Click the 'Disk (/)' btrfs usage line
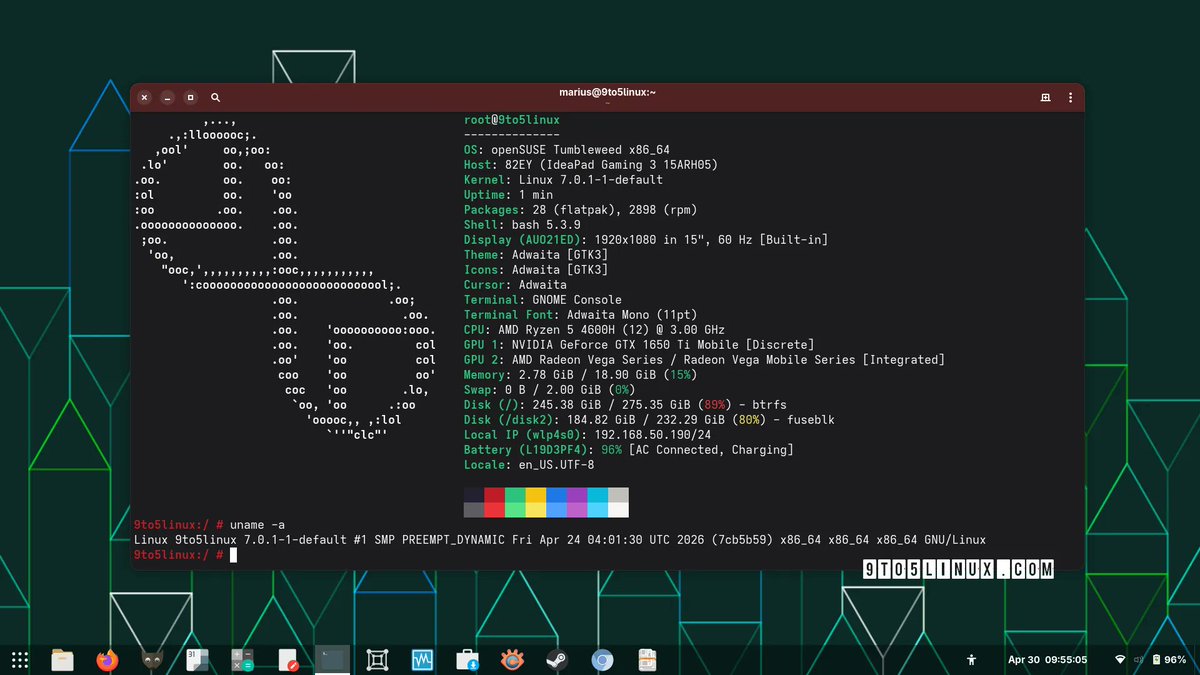The width and height of the screenshot is (1200, 675). (625, 405)
